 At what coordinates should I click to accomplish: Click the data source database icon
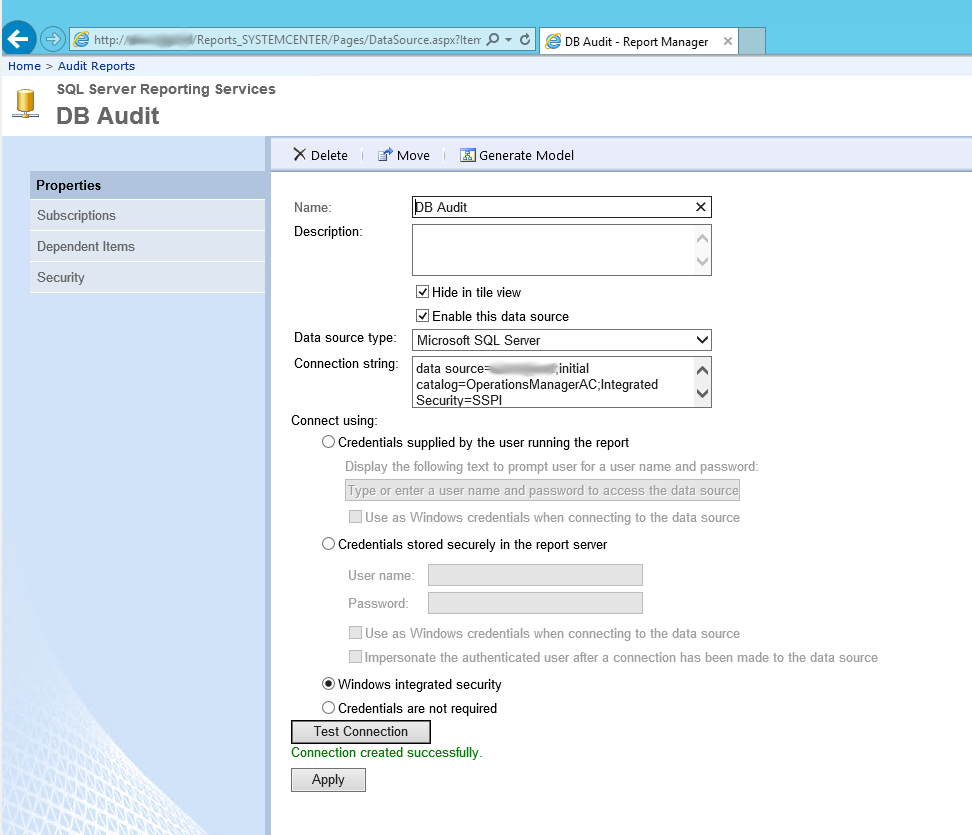[25, 104]
